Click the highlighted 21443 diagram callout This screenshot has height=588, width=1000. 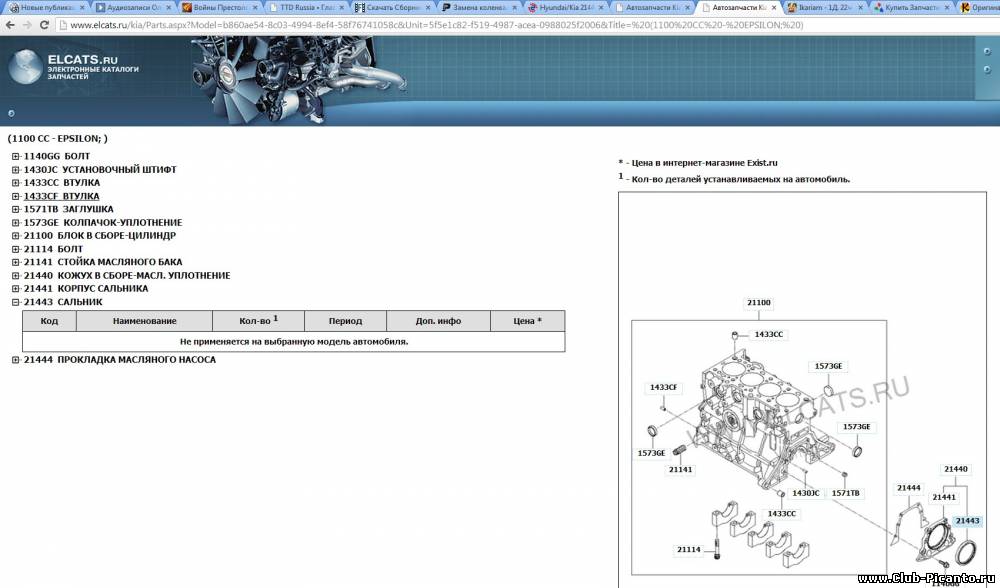coord(967,521)
